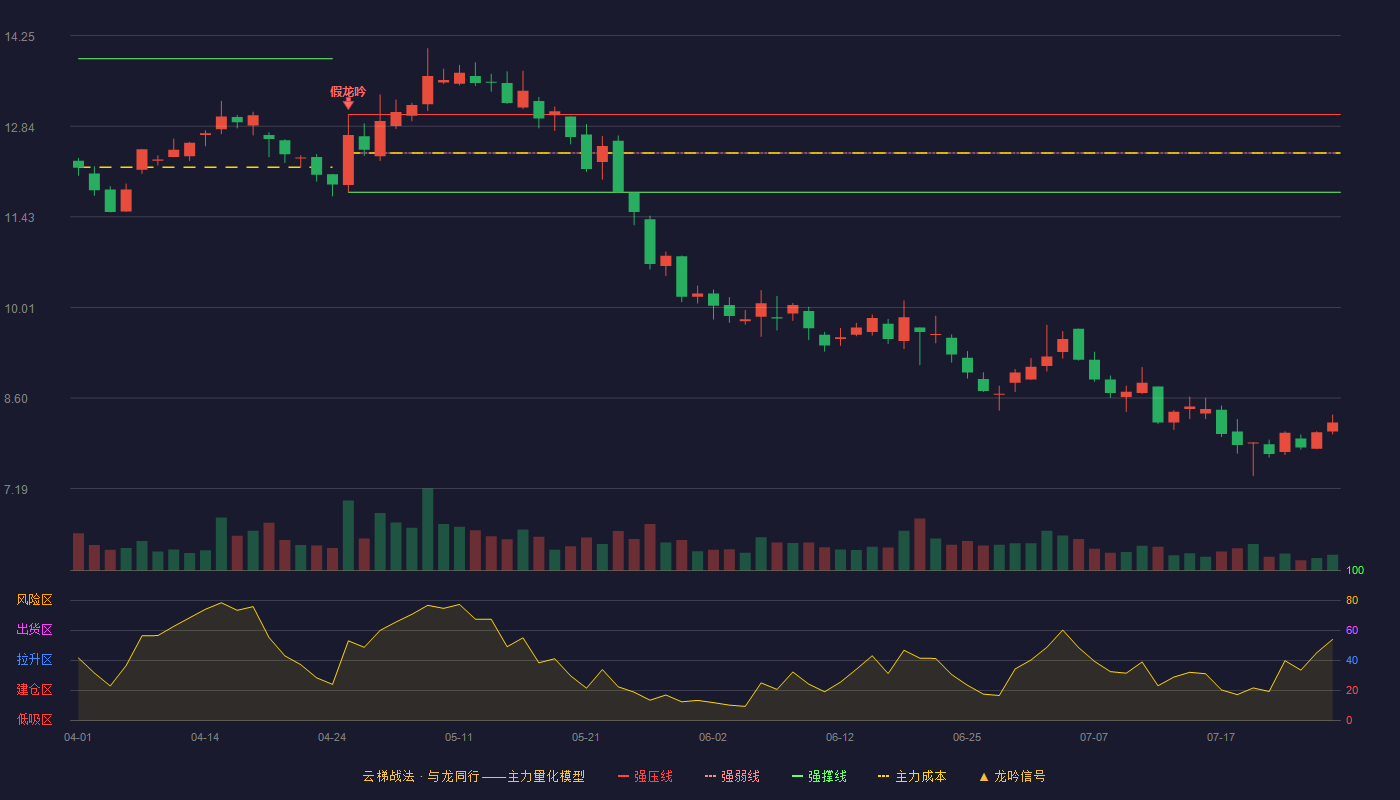1400x800 pixels.
Task: Click the 05-11 date label
Action: pyautogui.click(x=459, y=737)
